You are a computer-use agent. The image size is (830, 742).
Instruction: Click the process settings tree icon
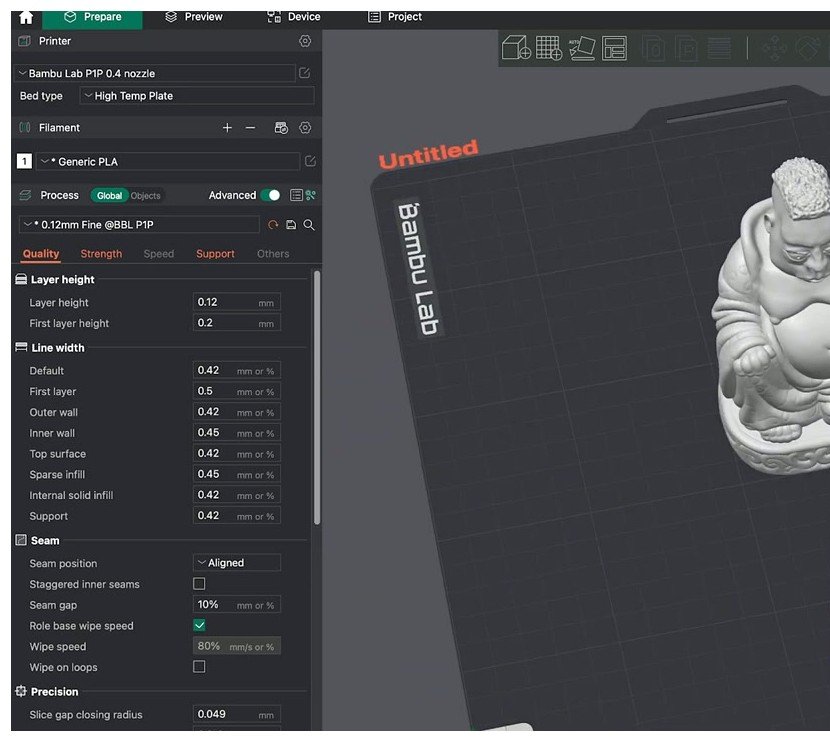coord(310,195)
